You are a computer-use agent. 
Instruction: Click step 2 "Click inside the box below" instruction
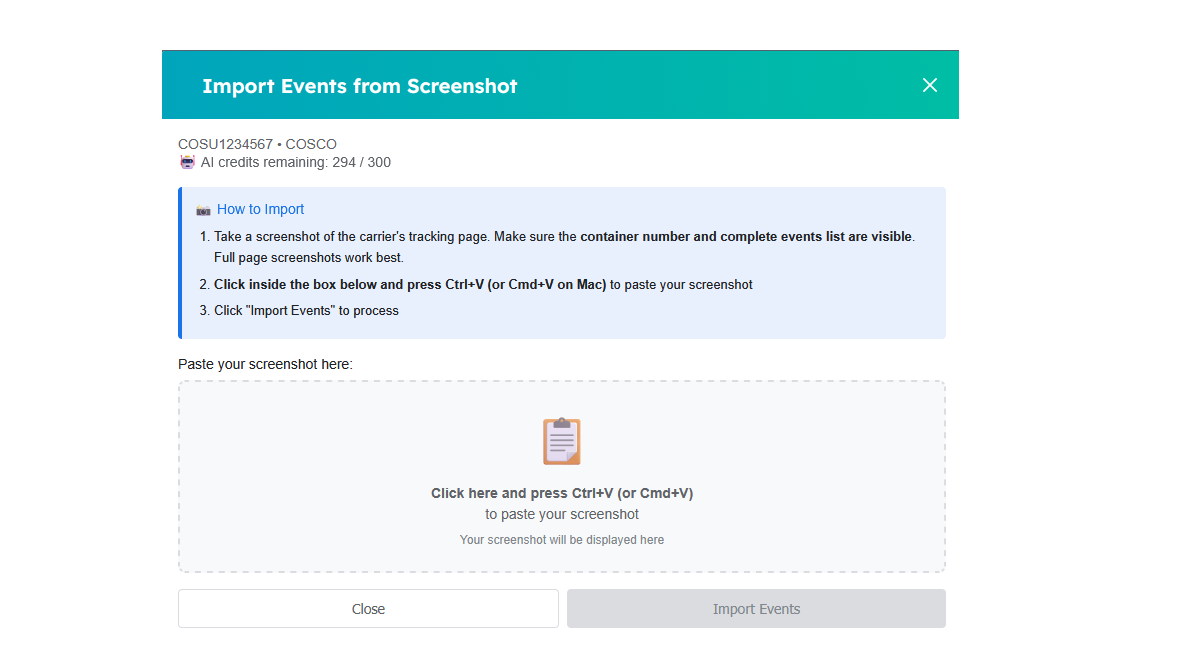pyautogui.click(x=410, y=284)
